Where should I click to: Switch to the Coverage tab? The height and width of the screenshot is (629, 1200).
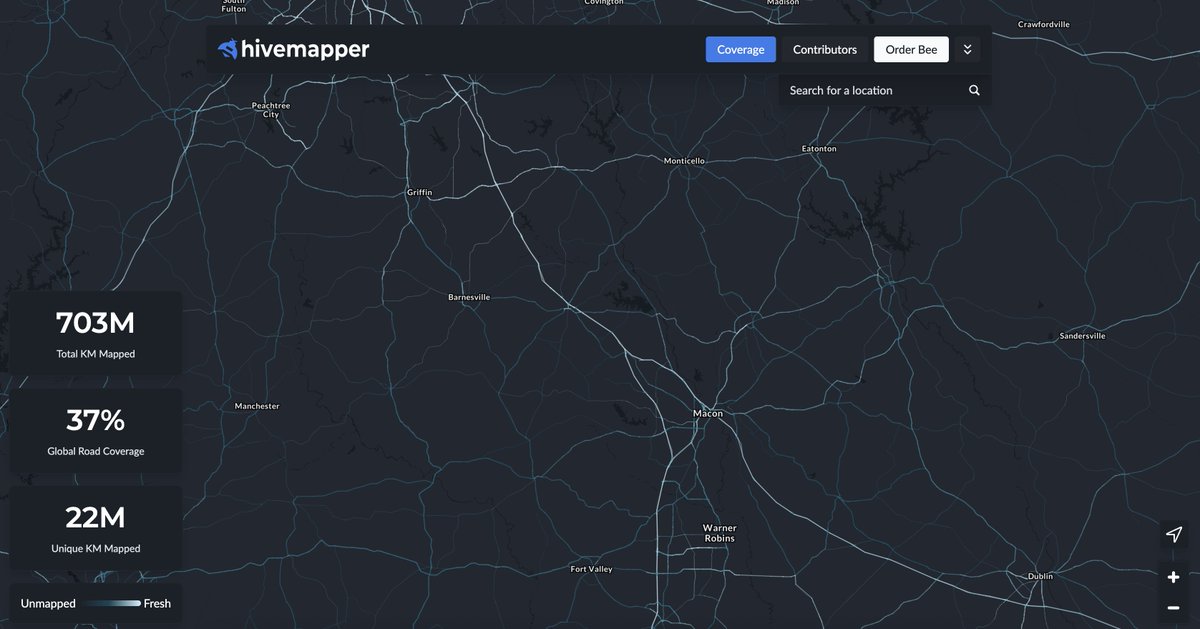pos(741,49)
